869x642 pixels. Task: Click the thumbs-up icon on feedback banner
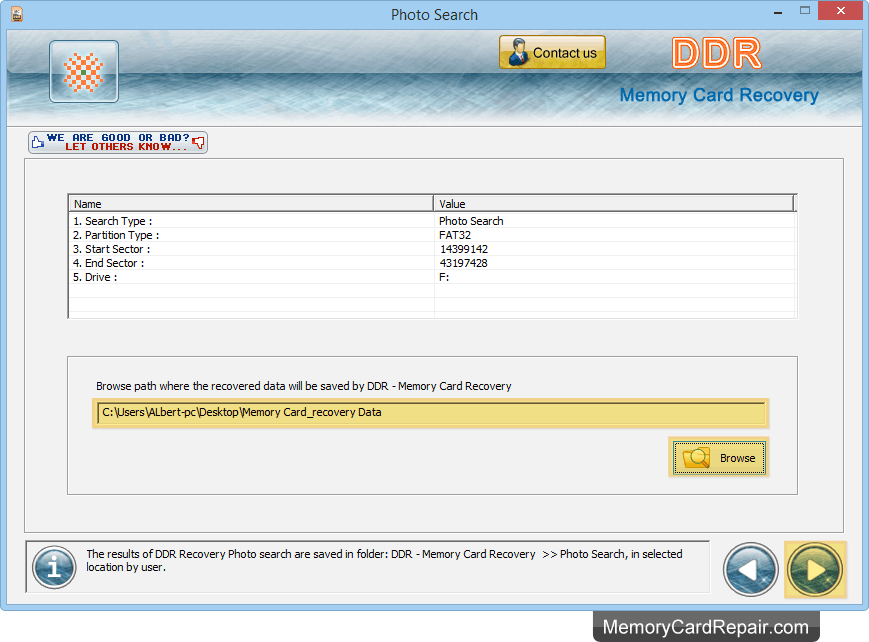[38, 142]
